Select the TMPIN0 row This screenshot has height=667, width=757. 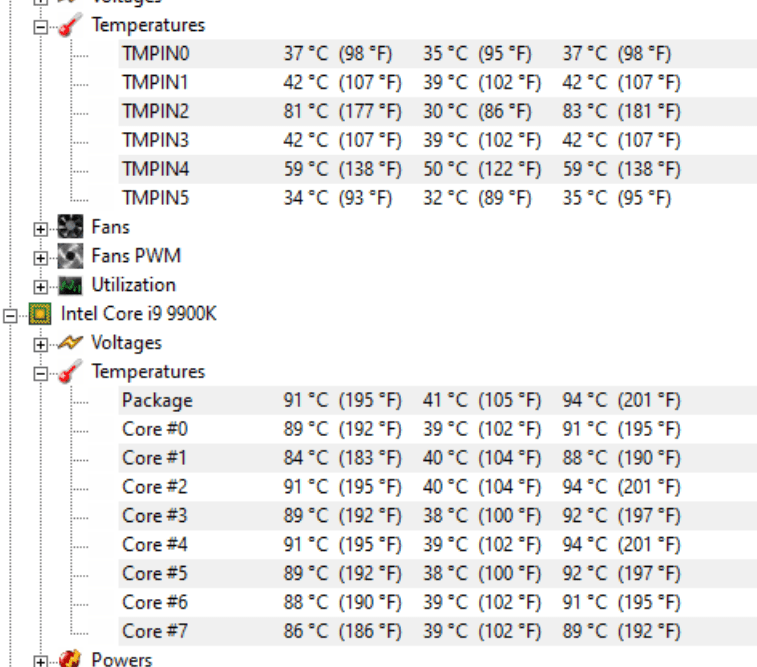coord(437,54)
